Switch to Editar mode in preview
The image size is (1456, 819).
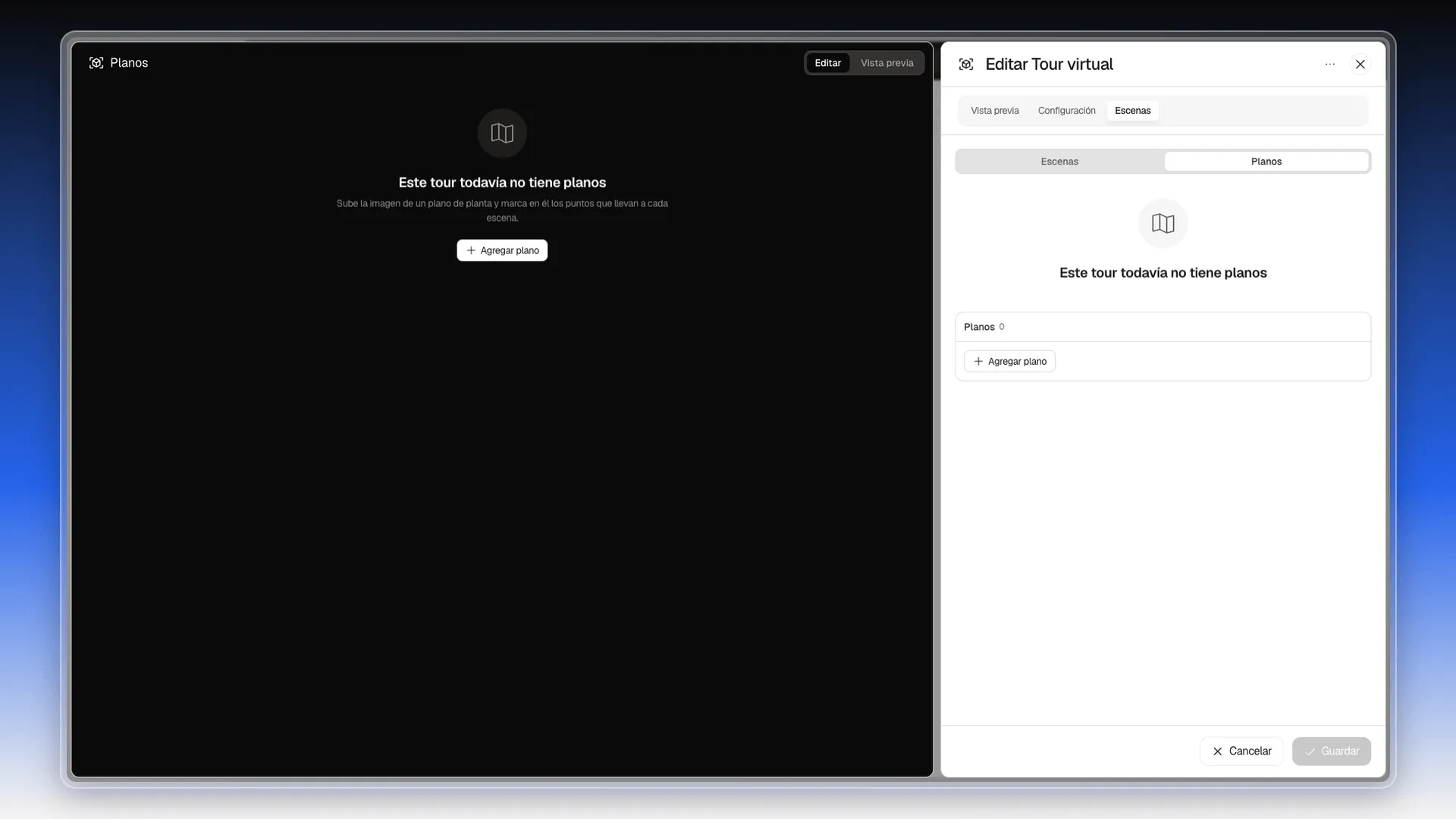(x=828, y=63)
